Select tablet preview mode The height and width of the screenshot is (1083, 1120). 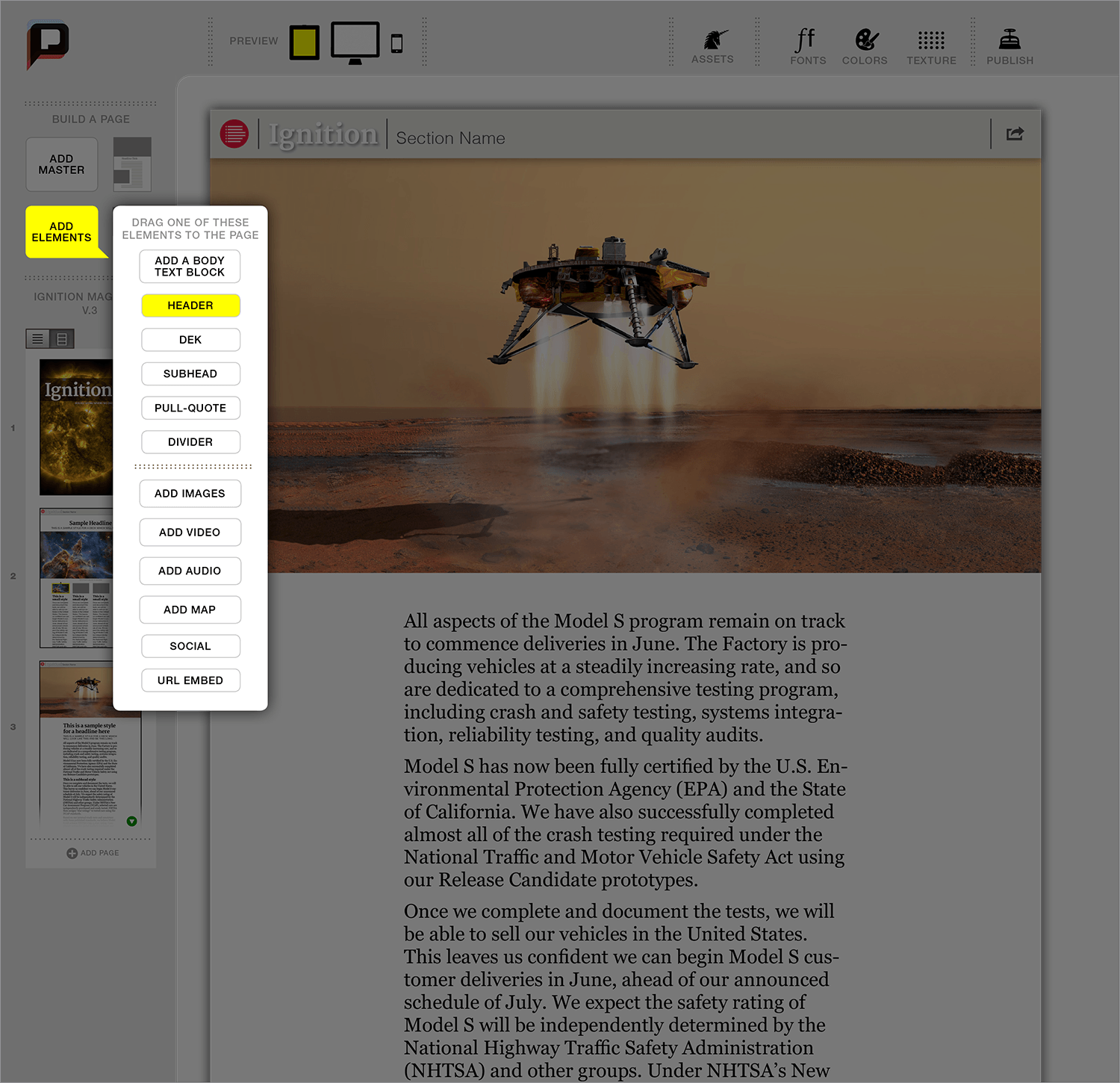(x=304, y=42)
